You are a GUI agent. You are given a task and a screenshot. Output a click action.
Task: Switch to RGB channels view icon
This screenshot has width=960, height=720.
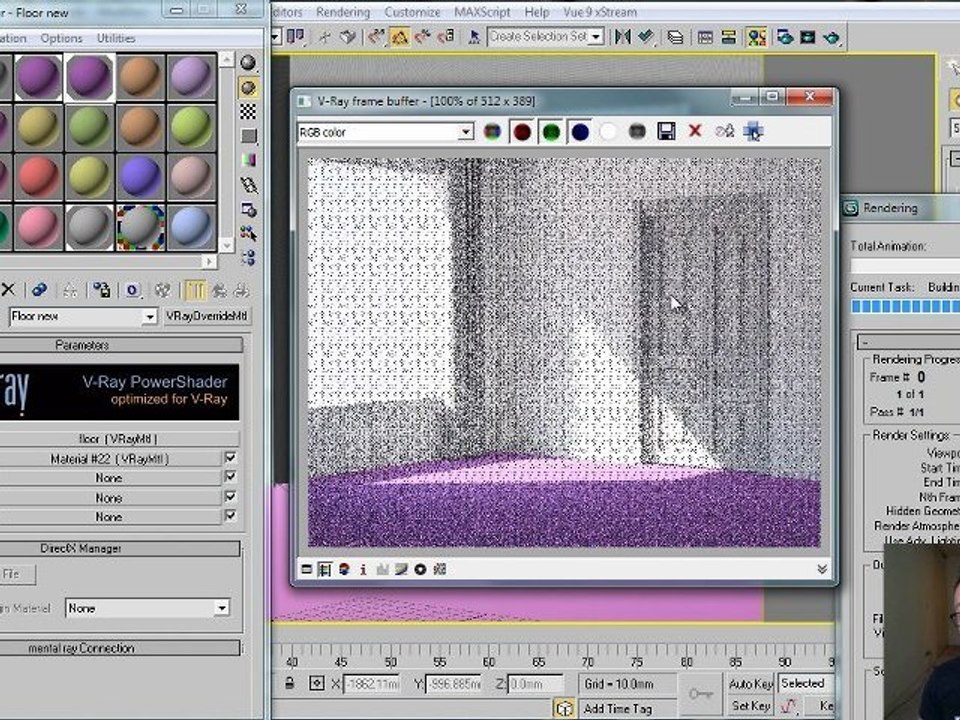click(x=493, y=132)
